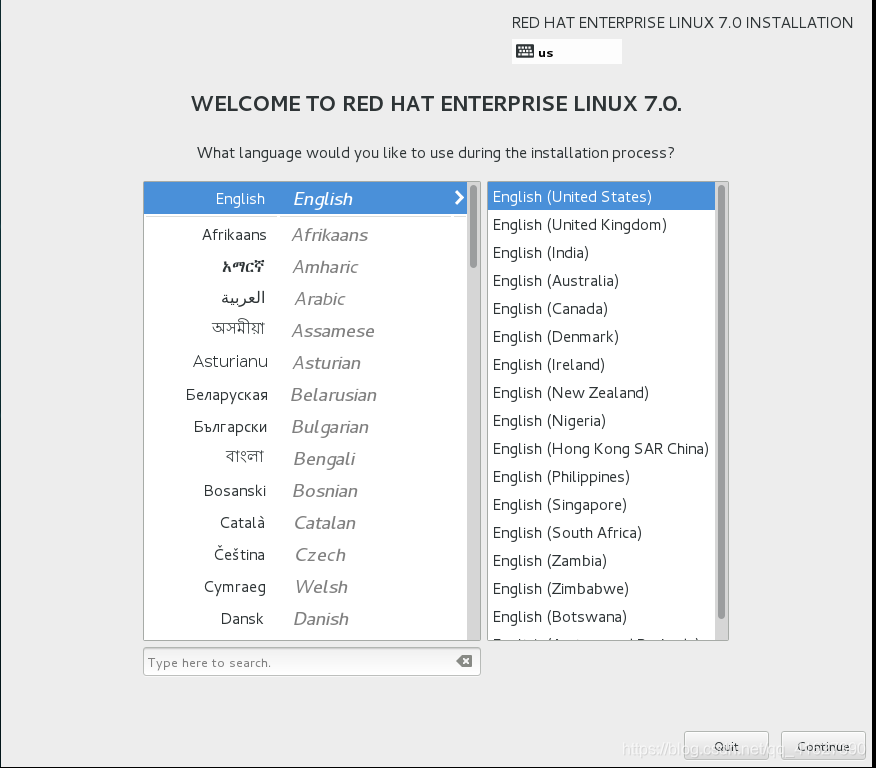Screen dimensions: 876x768
Task: Choose English (Ireland) locale
Action: pos(601,365)
